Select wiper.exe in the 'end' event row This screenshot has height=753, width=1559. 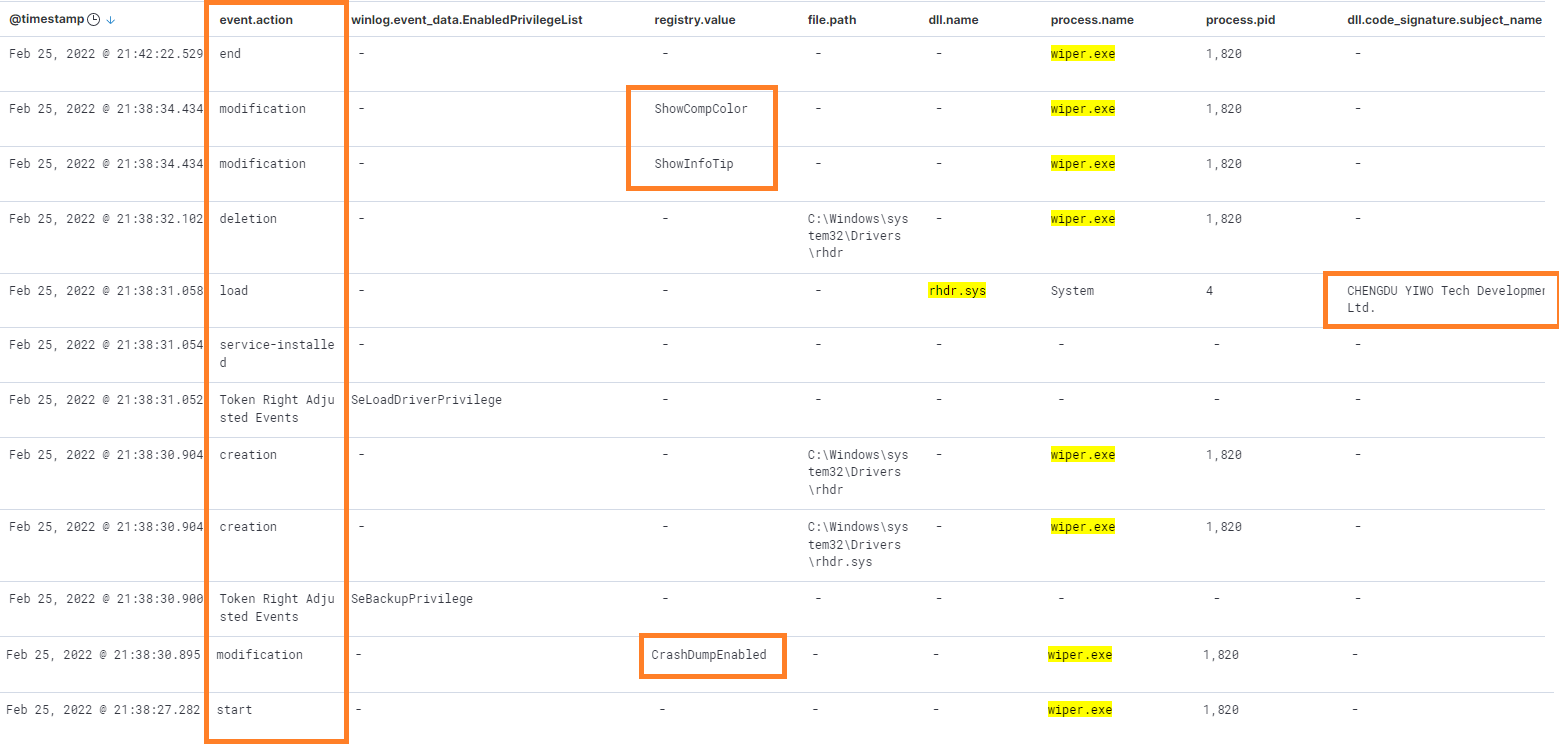(x=1083, y=54)
